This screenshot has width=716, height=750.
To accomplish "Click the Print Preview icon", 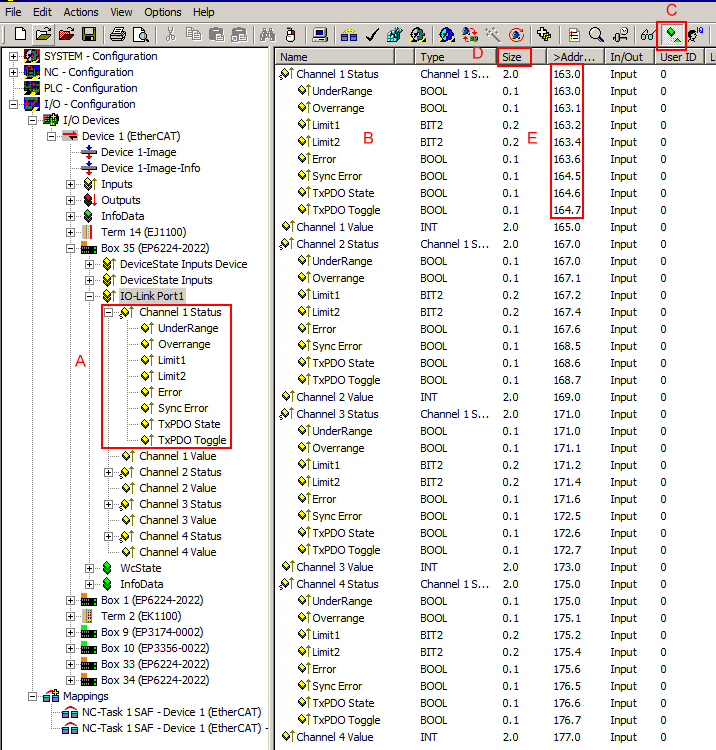I will tap(141, 34).
